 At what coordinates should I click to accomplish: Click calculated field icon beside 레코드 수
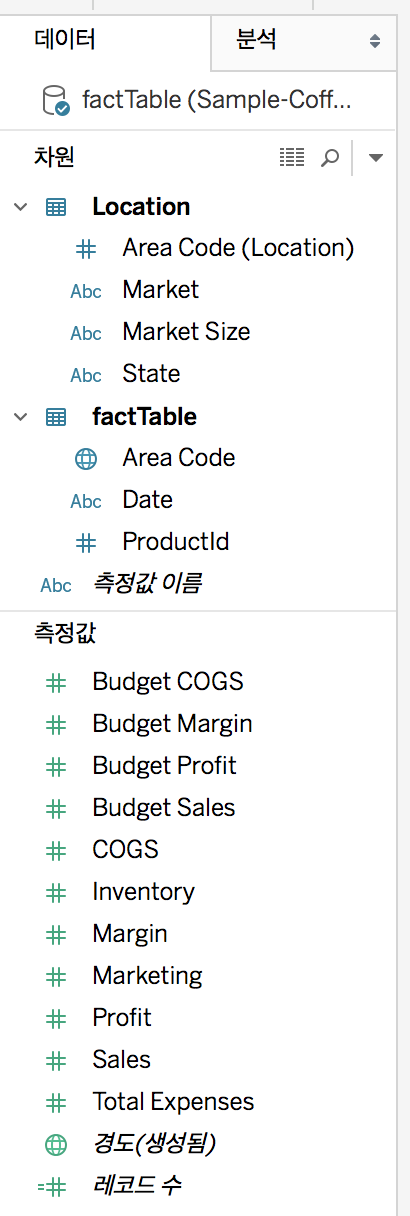(x=52, y=1186)
